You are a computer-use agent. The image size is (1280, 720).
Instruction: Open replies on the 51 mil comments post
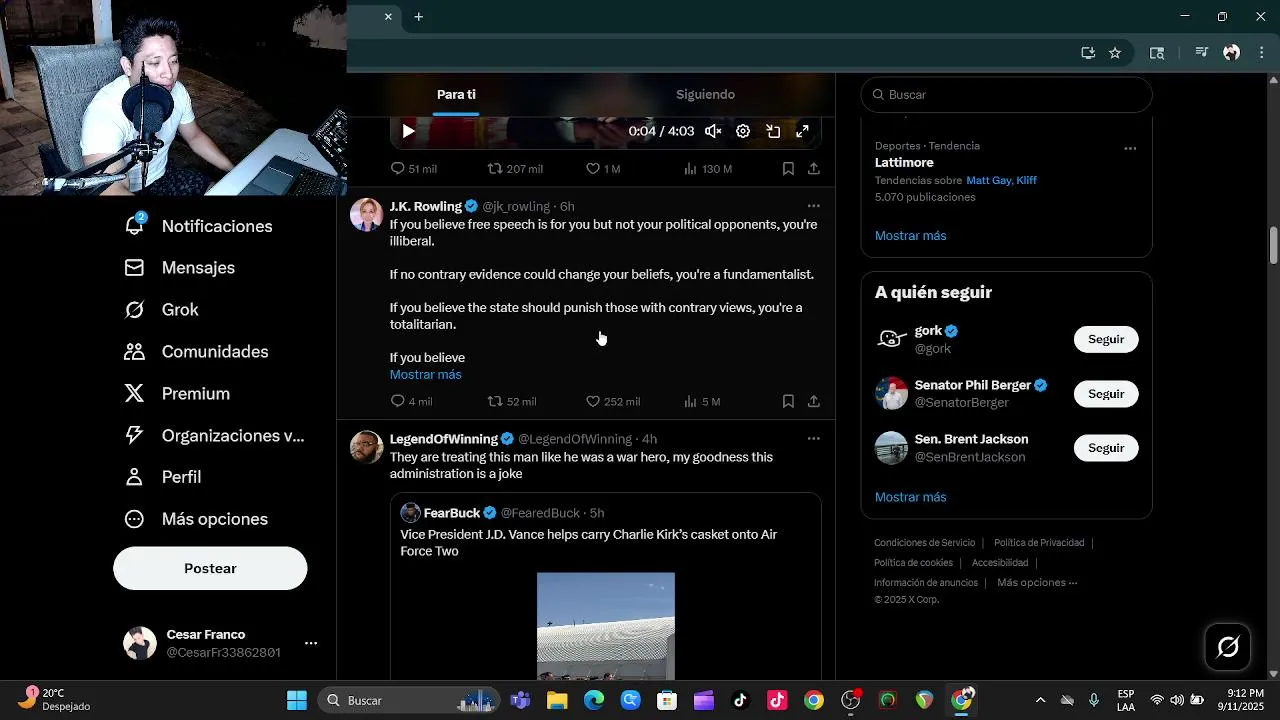[413, 169]
